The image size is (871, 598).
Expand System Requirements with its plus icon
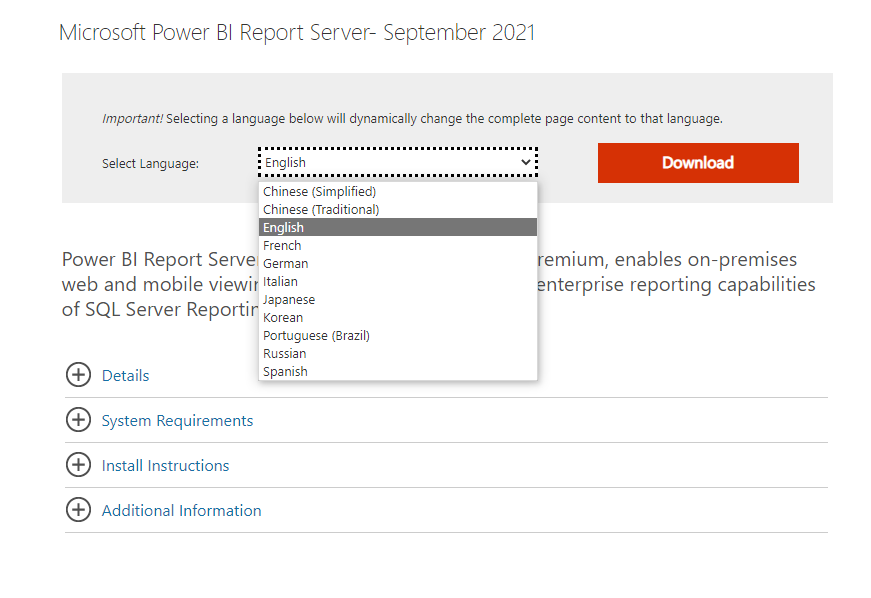click(x=78, y=420)
